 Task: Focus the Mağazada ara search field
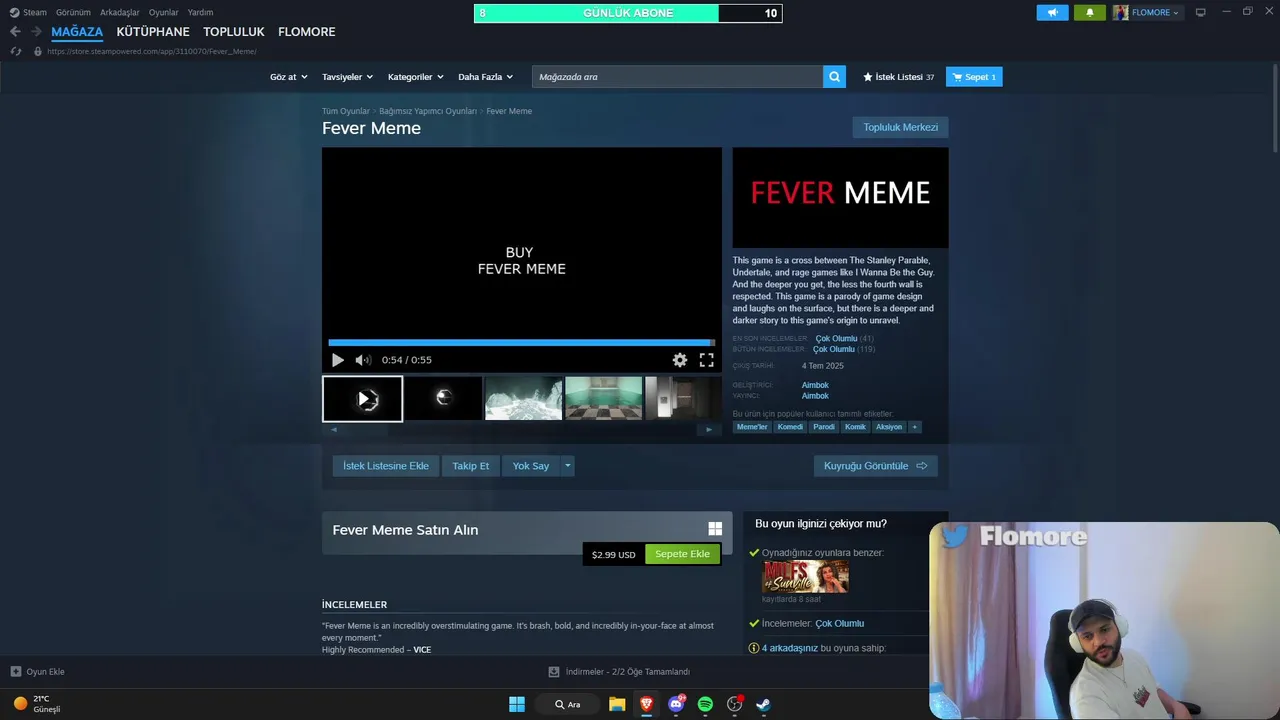click(677, 77)
